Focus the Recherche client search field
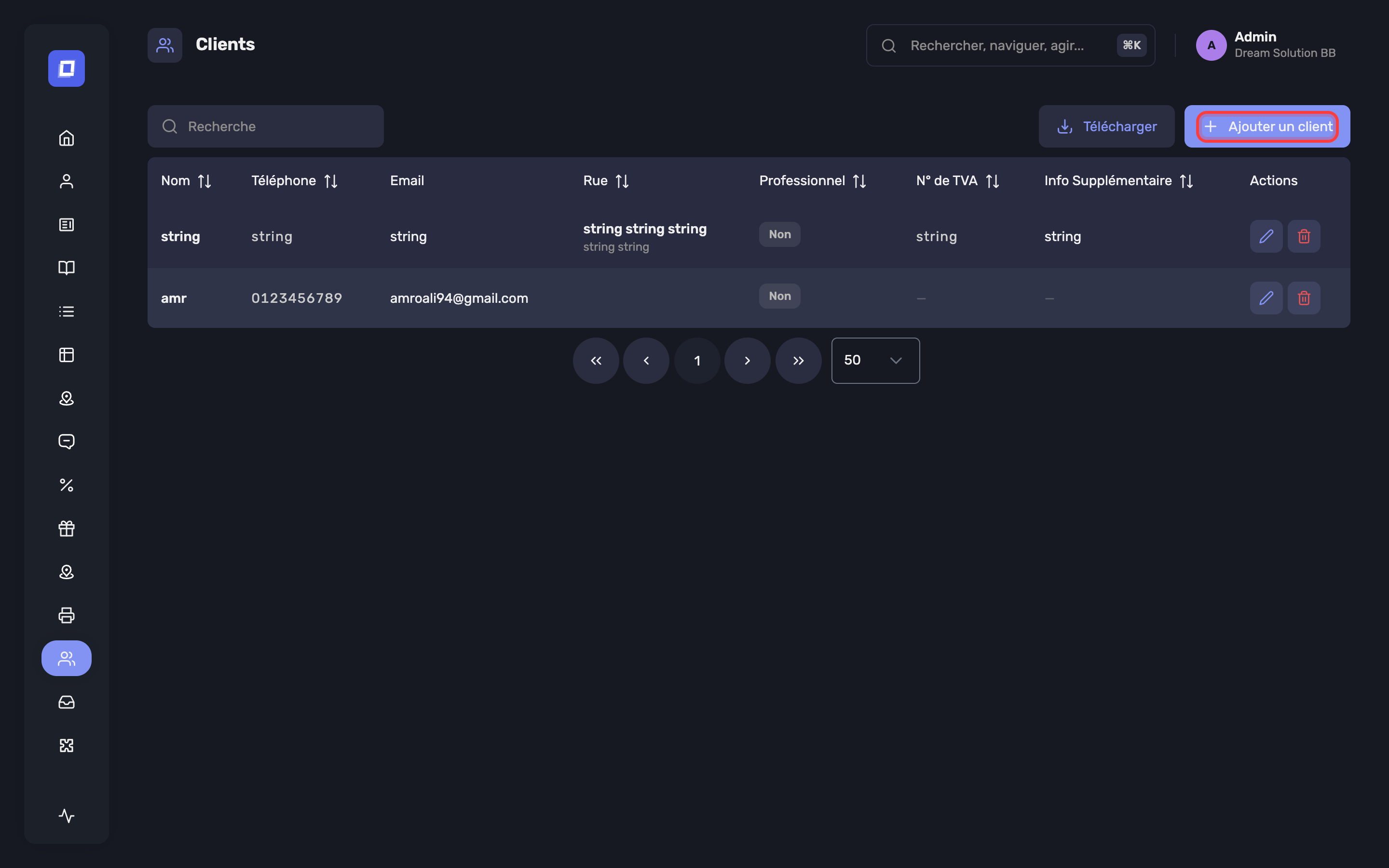Viewport: 1389px width, 868px height. (x=266, y=126)
